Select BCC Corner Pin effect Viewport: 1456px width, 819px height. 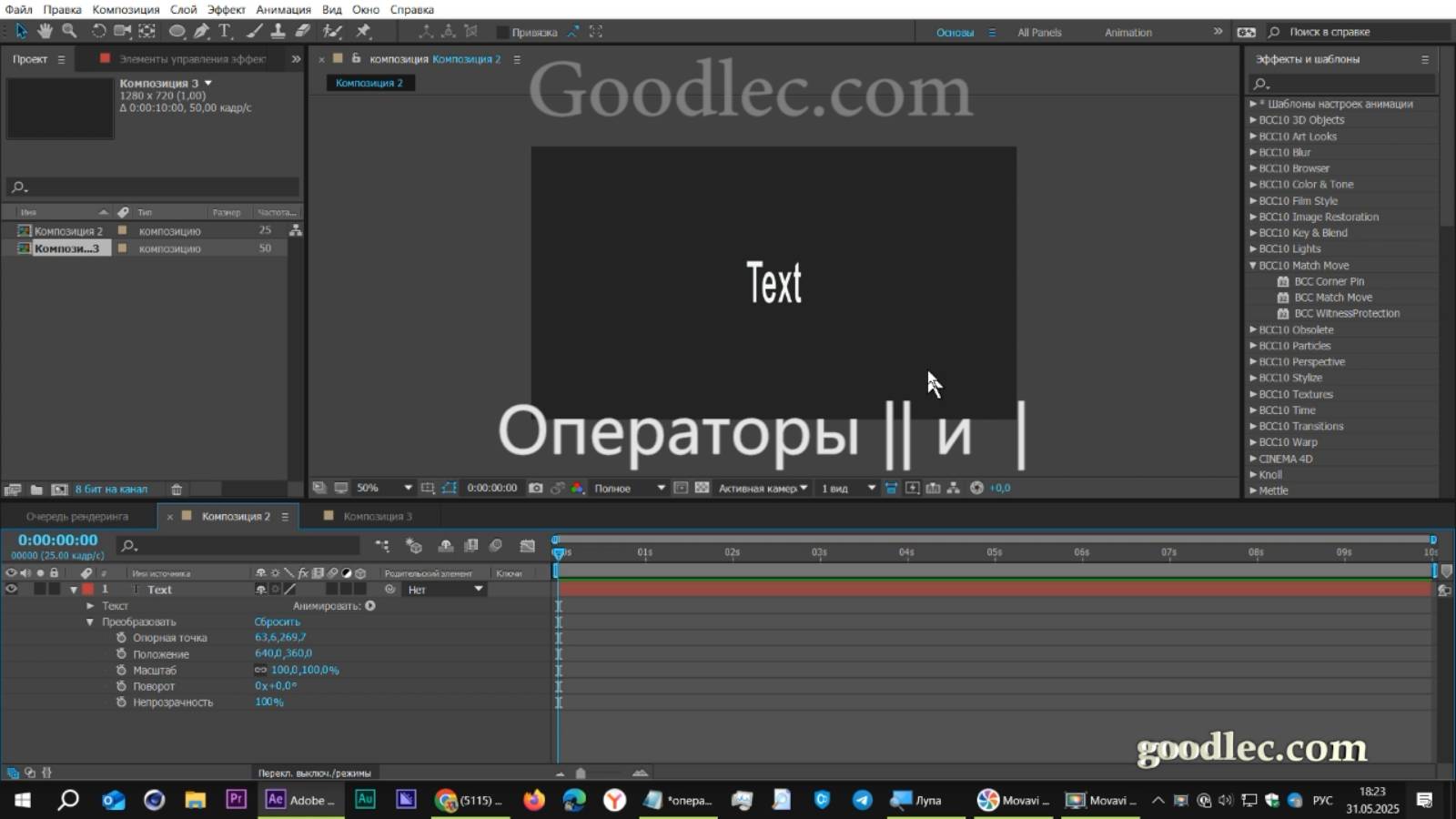1329,281
